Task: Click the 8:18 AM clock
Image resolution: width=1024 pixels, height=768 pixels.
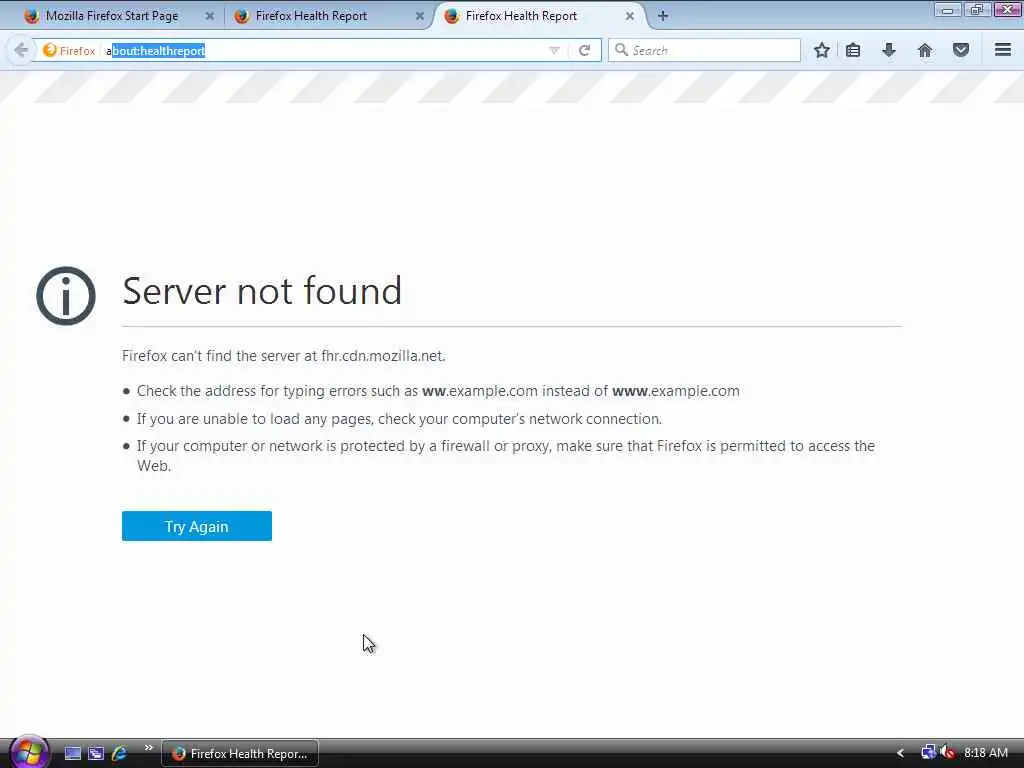Action: (986, 753)
